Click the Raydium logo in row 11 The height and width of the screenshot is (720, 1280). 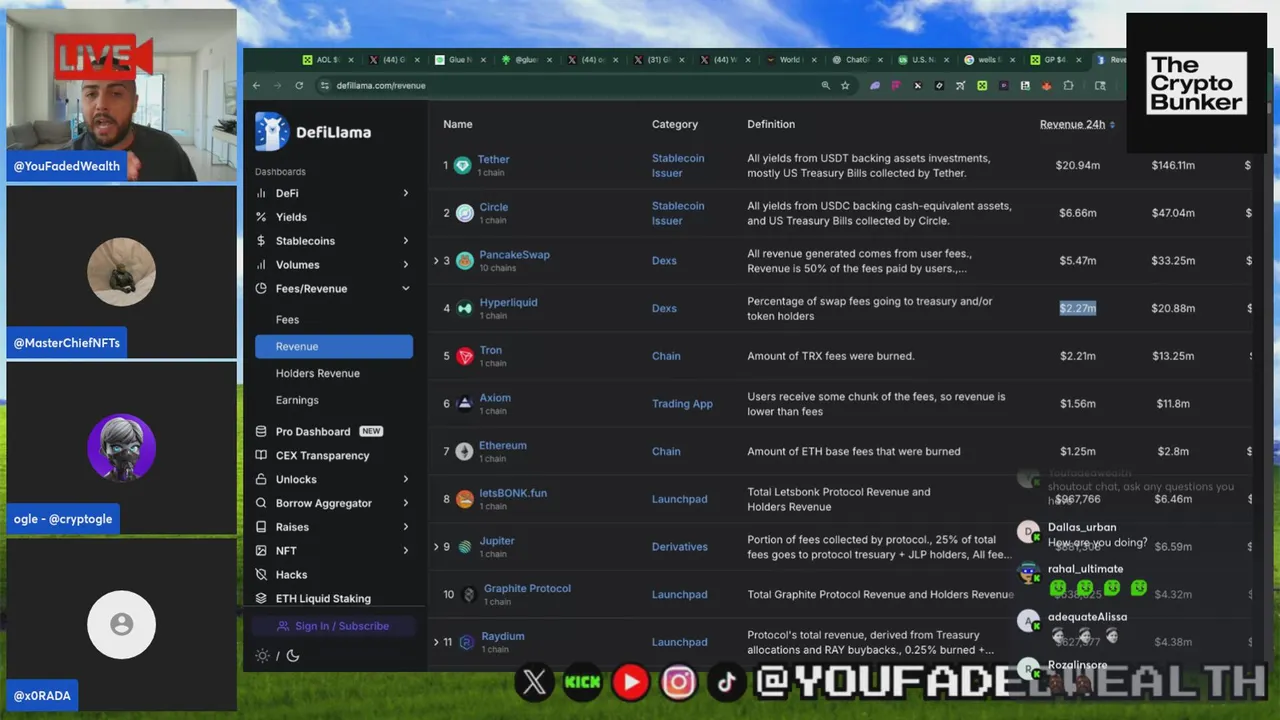tap(466, 642)
